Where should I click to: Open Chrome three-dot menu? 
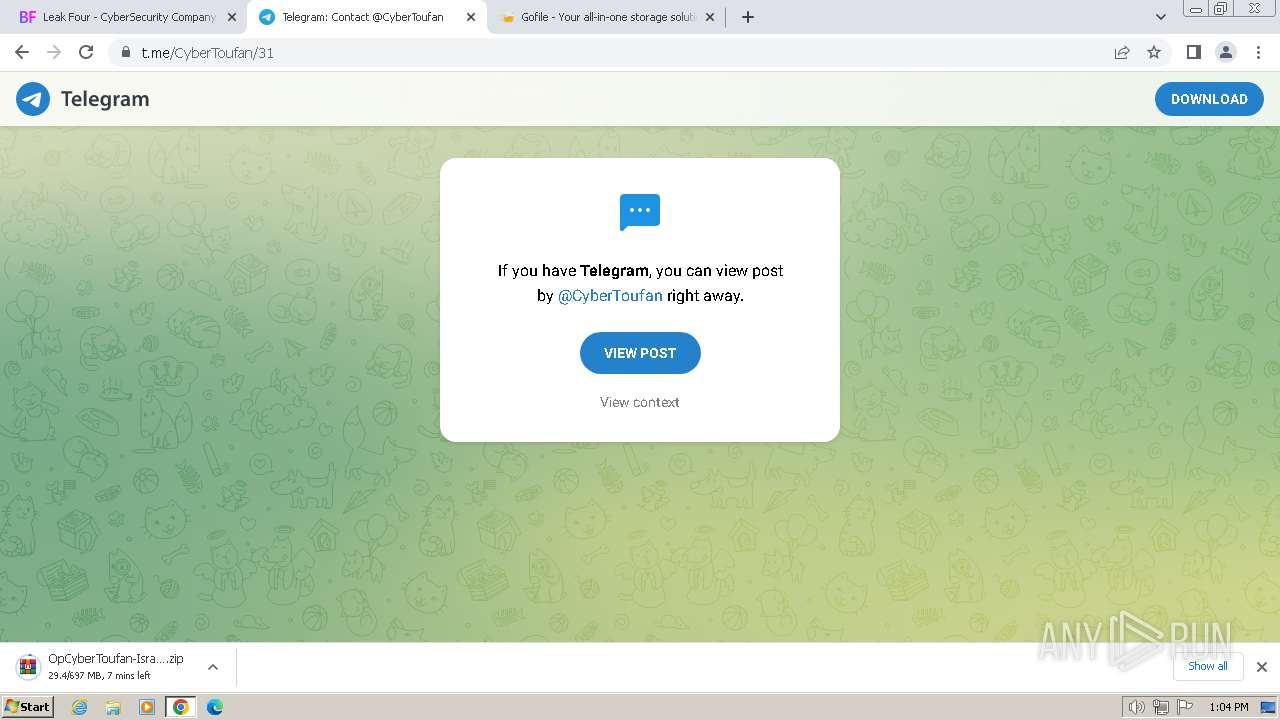1258,53
